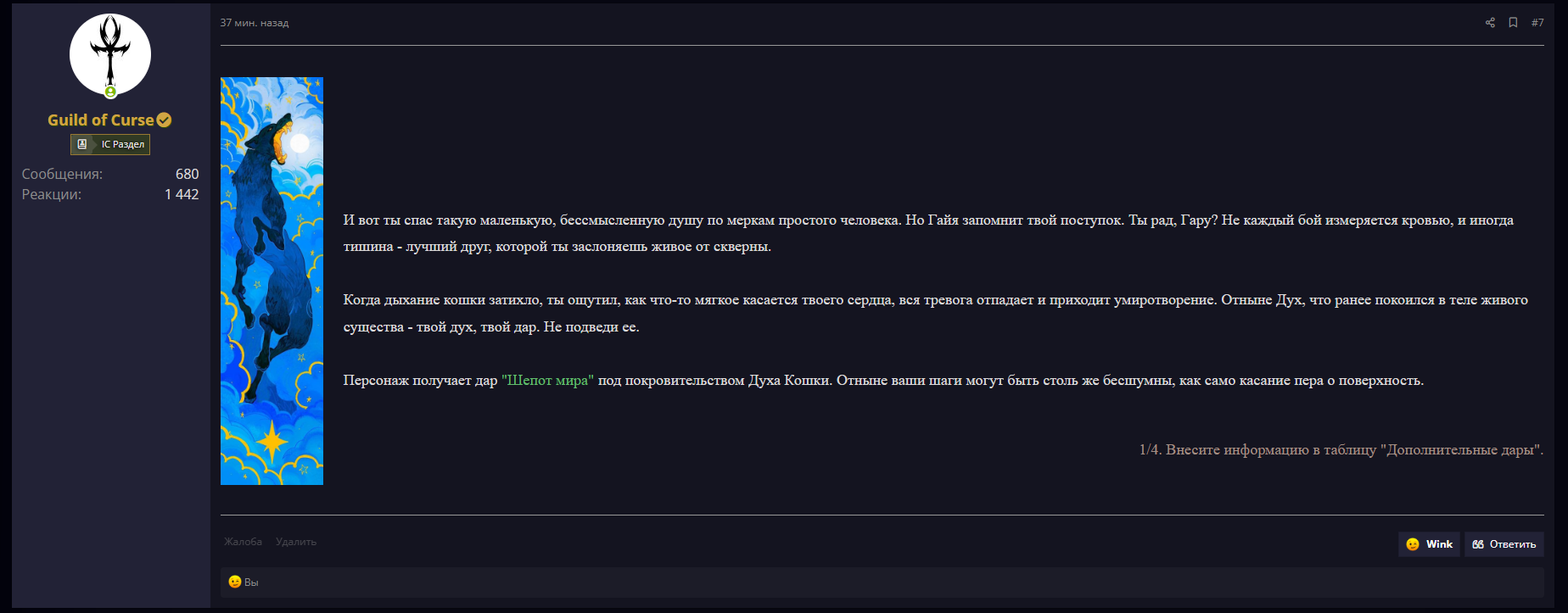
Task: Toggle the Wink reaction button
Action: [x=1430, y=544]
